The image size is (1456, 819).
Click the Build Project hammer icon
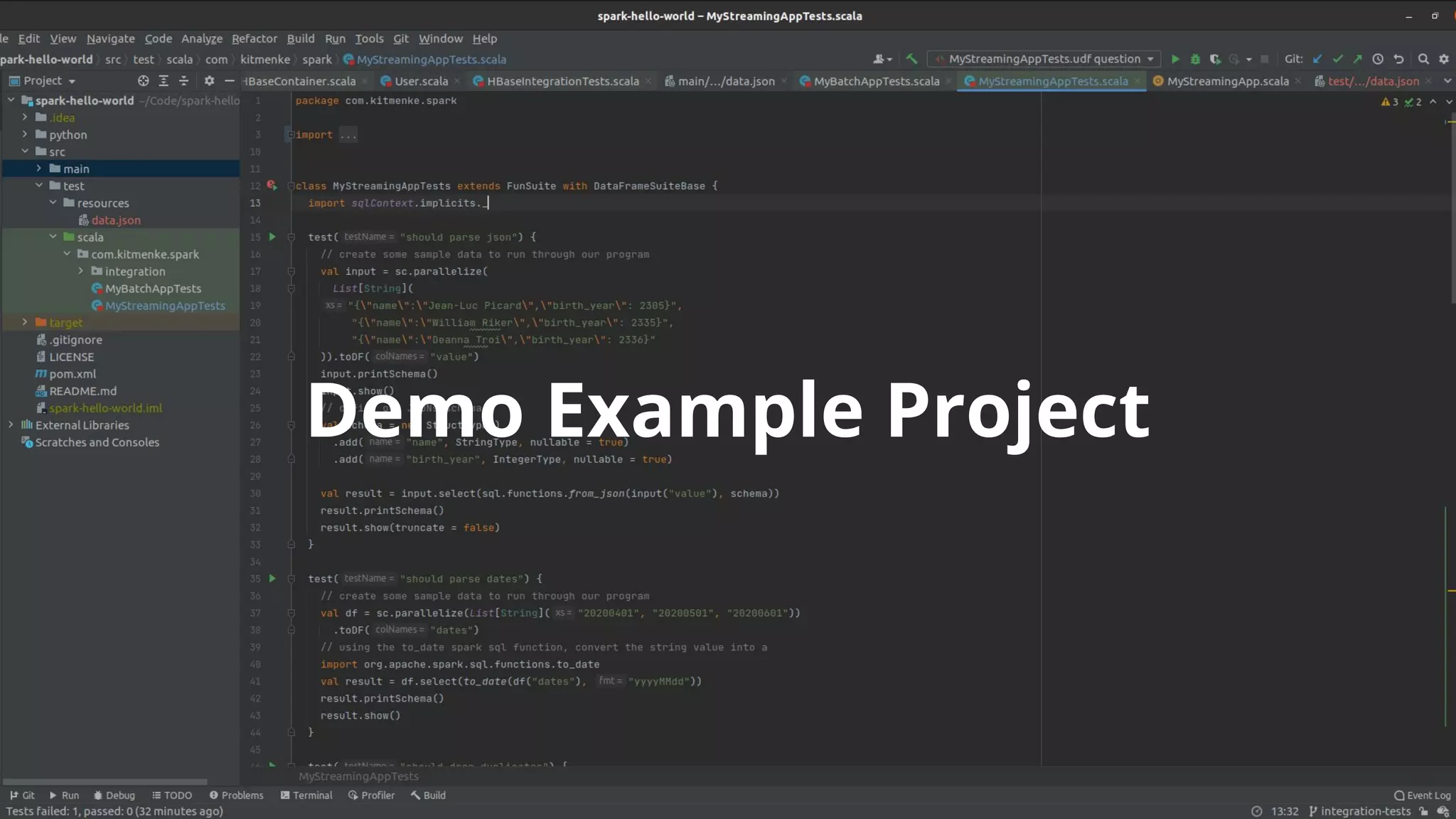pyautogui.click(x=911, y=59)
